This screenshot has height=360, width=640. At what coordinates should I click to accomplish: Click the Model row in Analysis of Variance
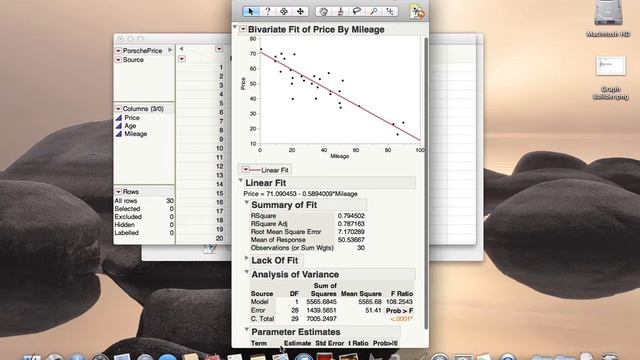tap(332, 302)
